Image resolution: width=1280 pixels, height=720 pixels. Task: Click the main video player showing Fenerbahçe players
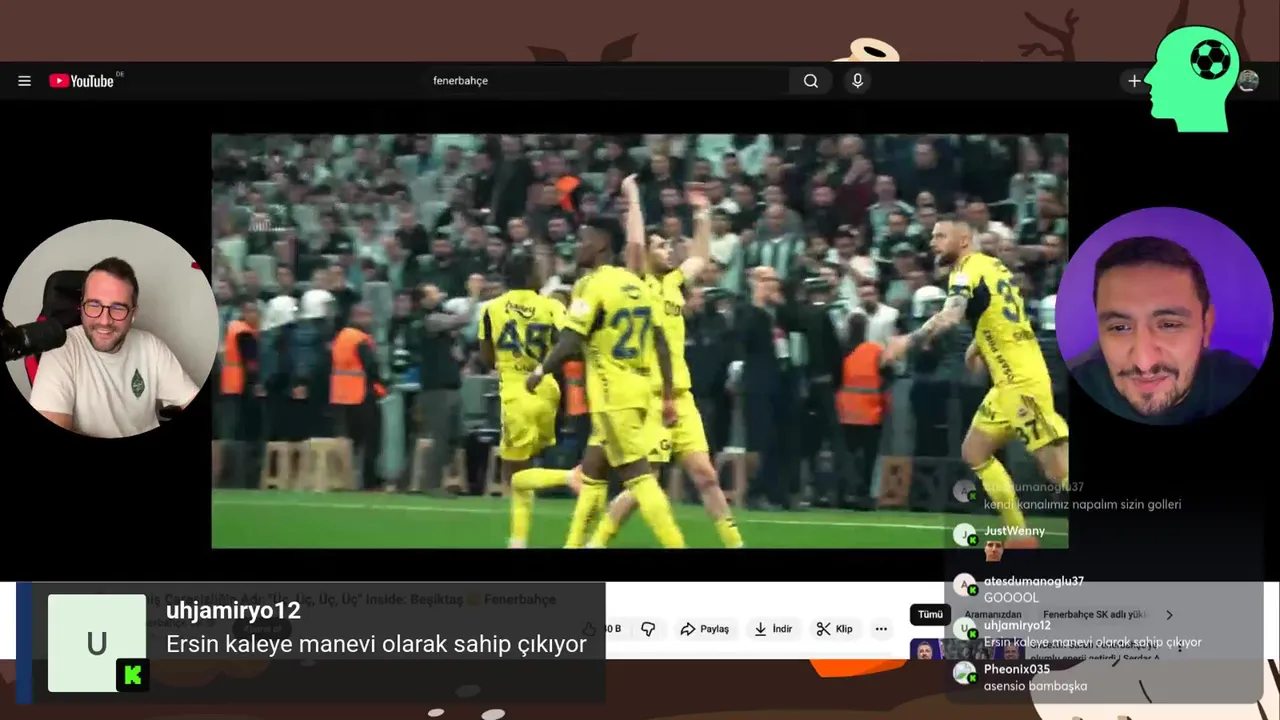(640, 341)
